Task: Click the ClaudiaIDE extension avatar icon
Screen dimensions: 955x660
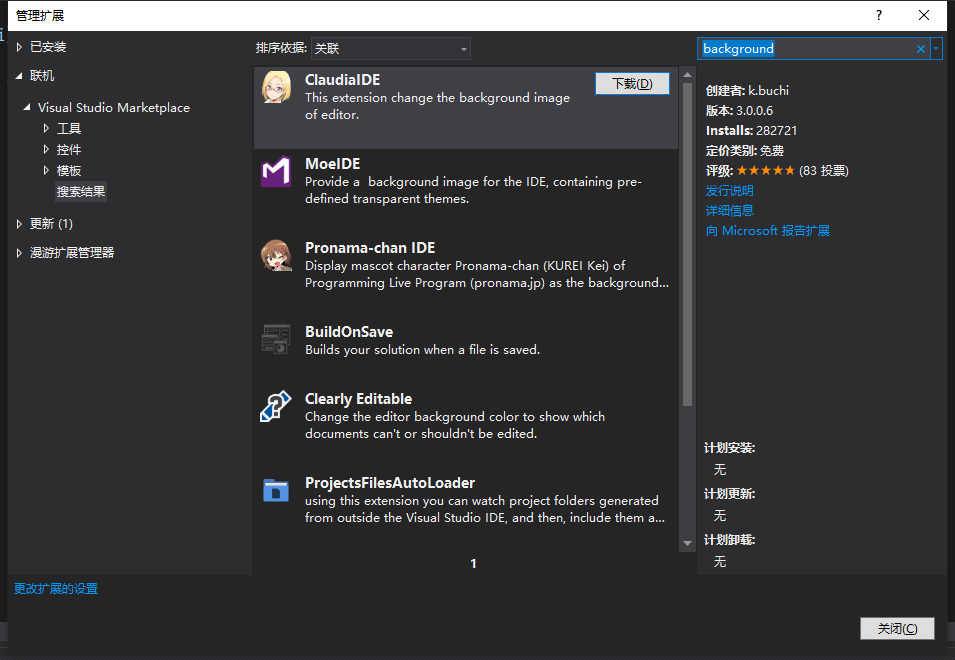Action: pos(276,88)
